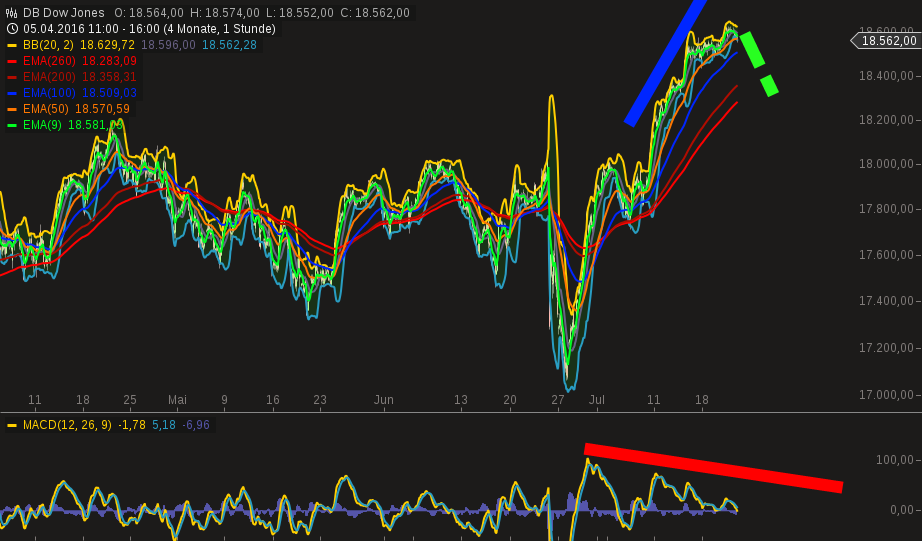Click the date range 05.04.2016 11:00 - 16:00

pyautogui.click(x=91, y=29)
